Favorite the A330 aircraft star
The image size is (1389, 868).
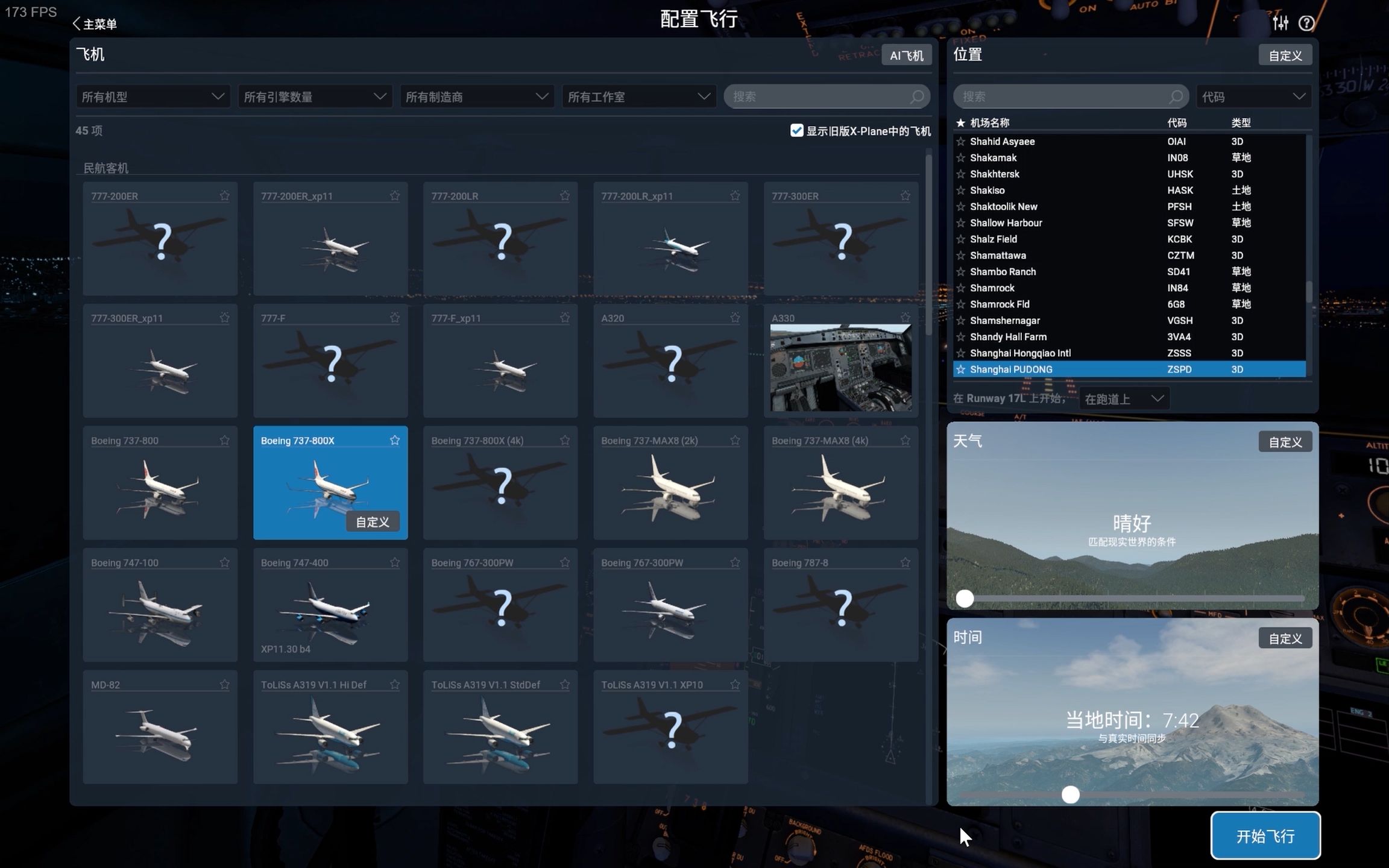906,317
